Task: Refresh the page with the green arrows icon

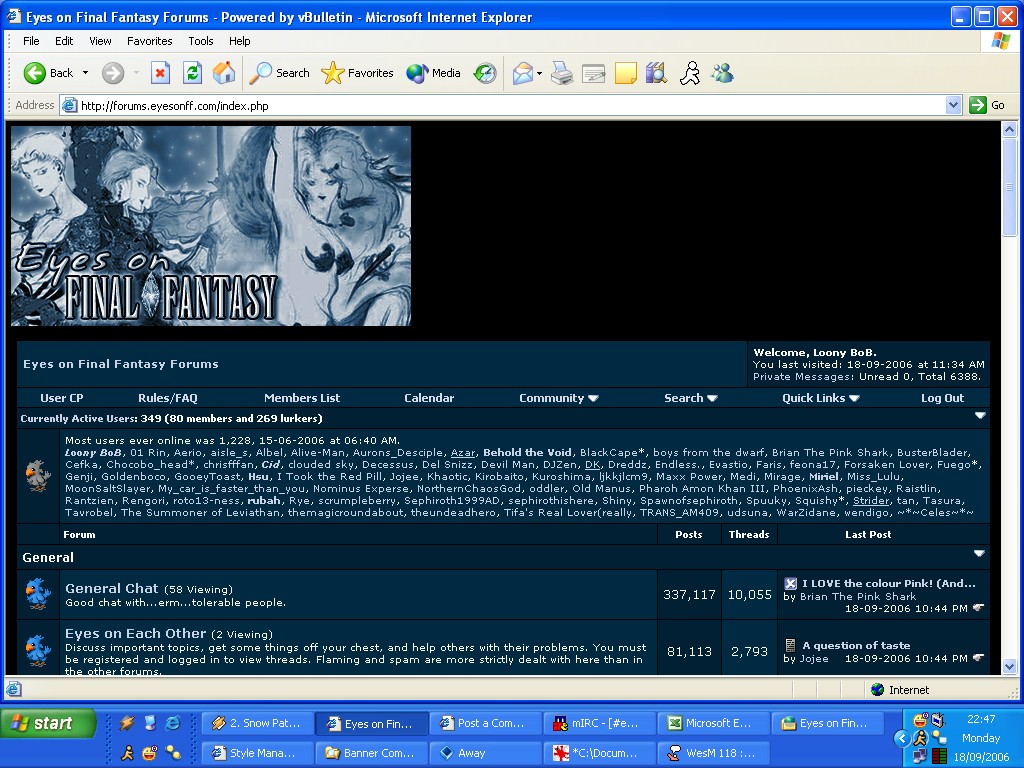Action: (x=192, y=73)
